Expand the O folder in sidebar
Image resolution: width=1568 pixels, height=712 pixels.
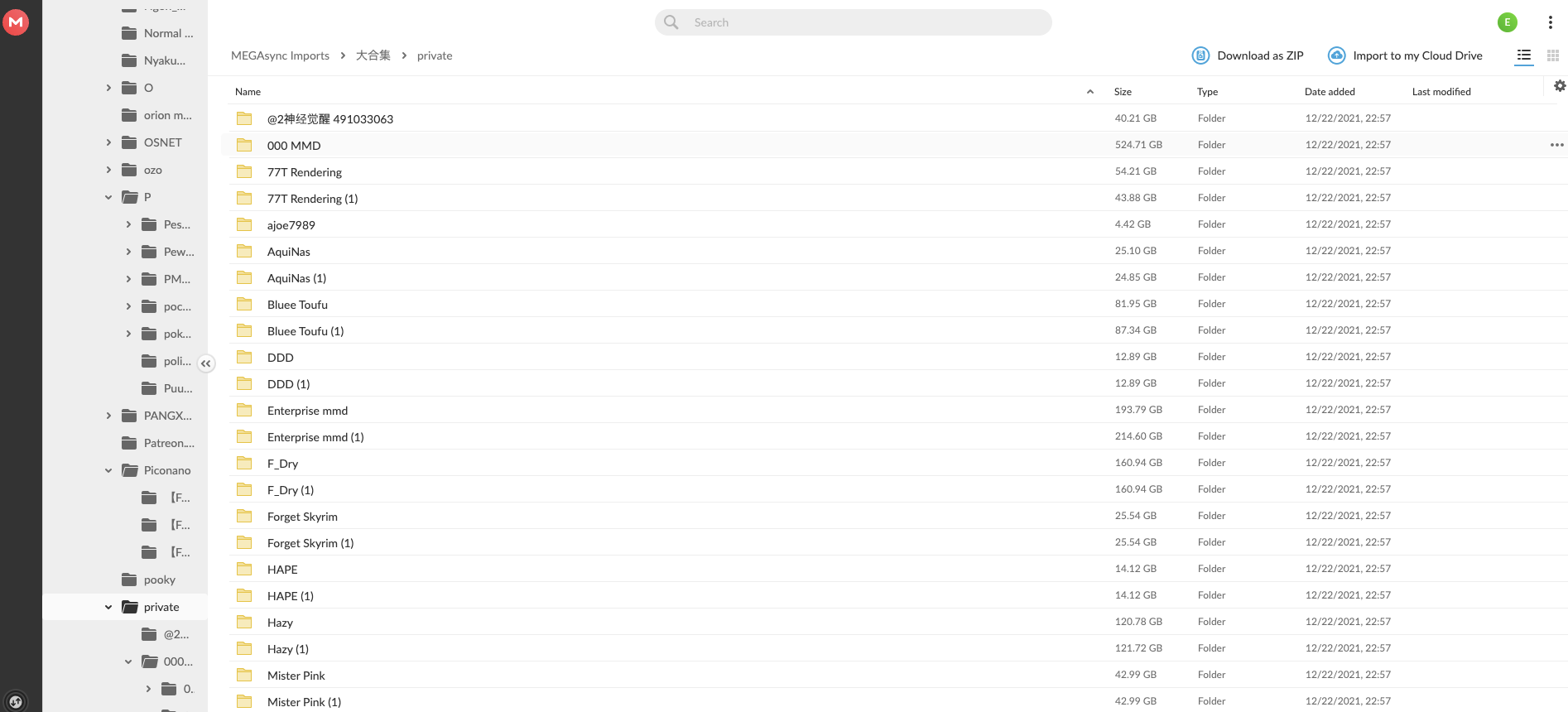pos(108,88)
